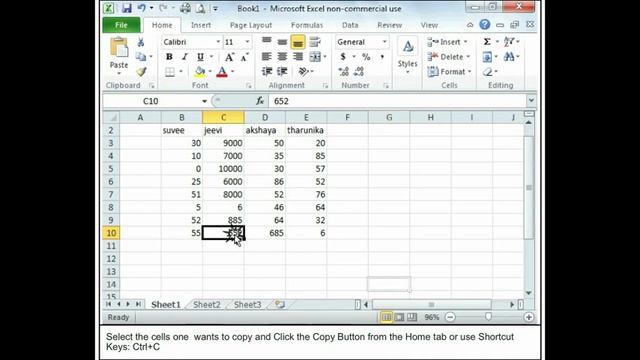Expand the Name Box dropdown arrow

coord(204,101)
